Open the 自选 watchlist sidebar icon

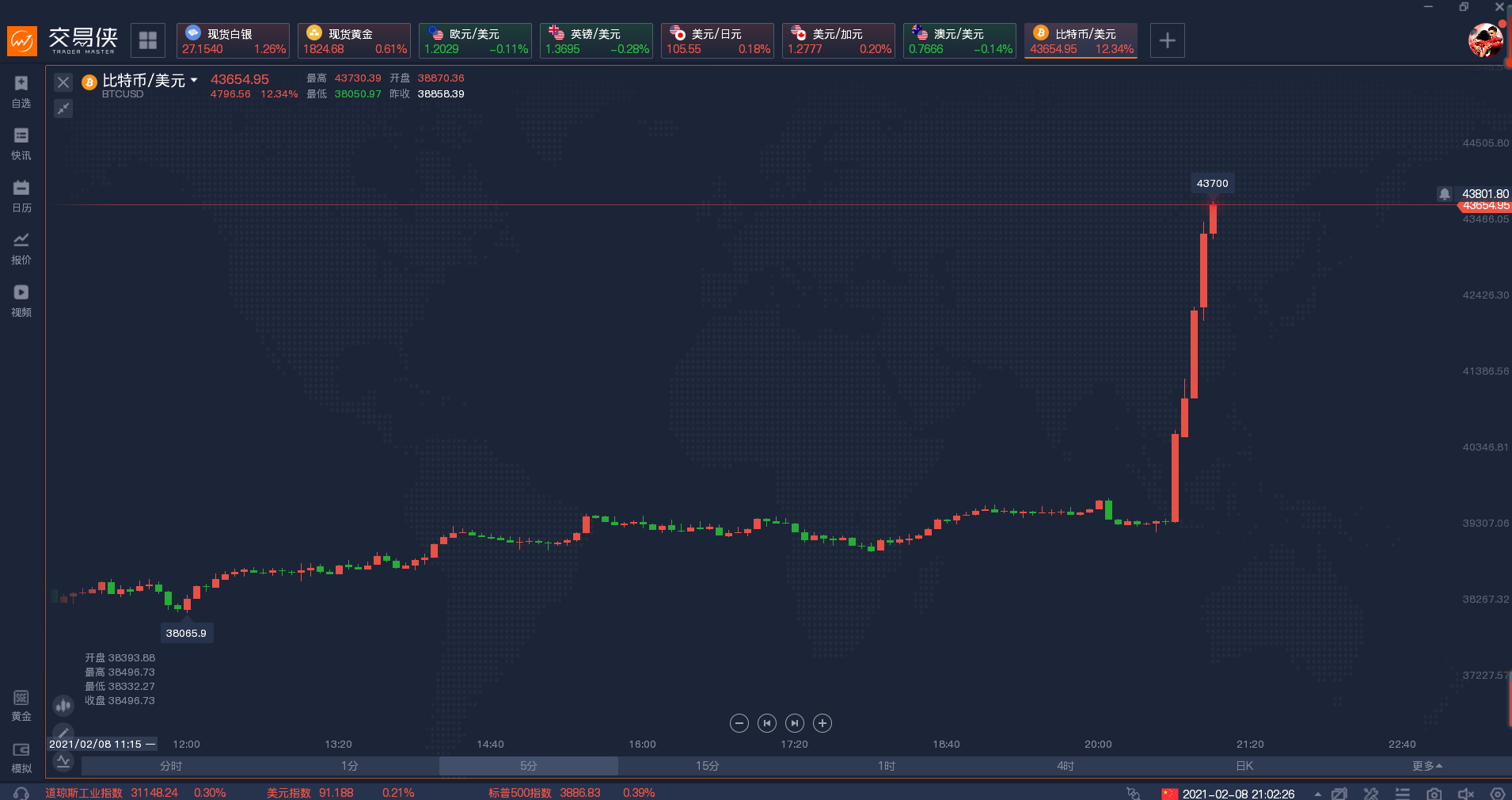(21, 91)
